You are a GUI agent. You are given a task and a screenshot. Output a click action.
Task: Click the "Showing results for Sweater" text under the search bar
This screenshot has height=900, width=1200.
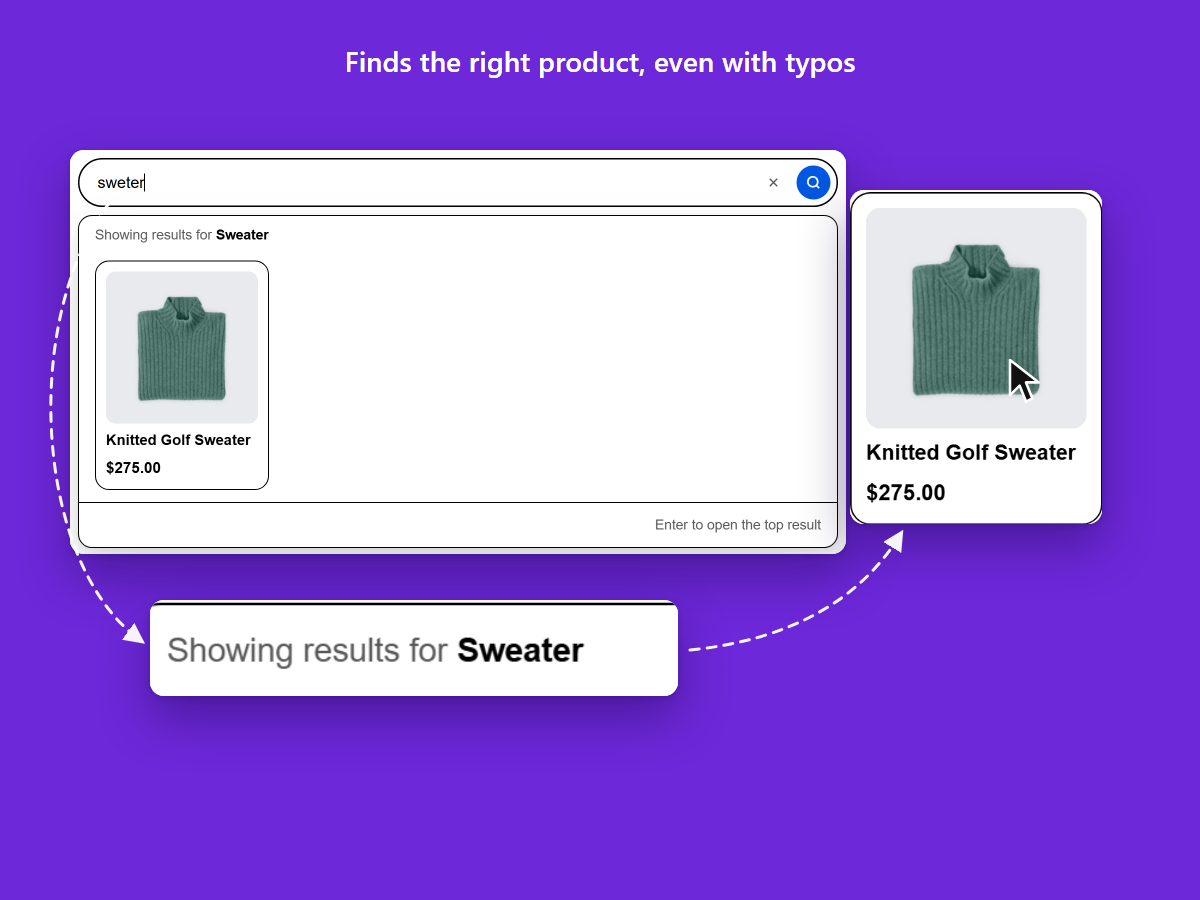pos(182,235)
